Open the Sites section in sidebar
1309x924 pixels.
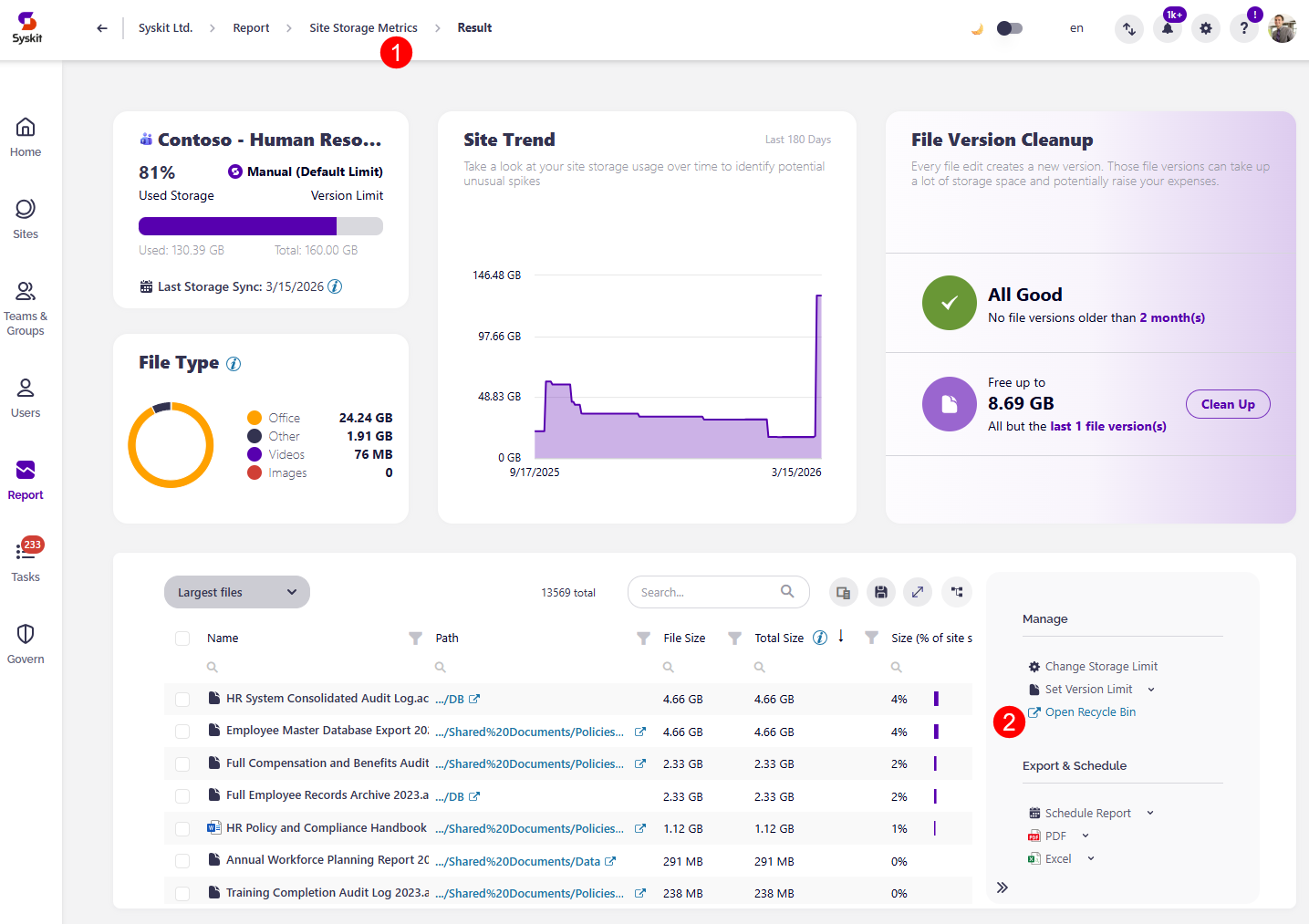point(25,219)
